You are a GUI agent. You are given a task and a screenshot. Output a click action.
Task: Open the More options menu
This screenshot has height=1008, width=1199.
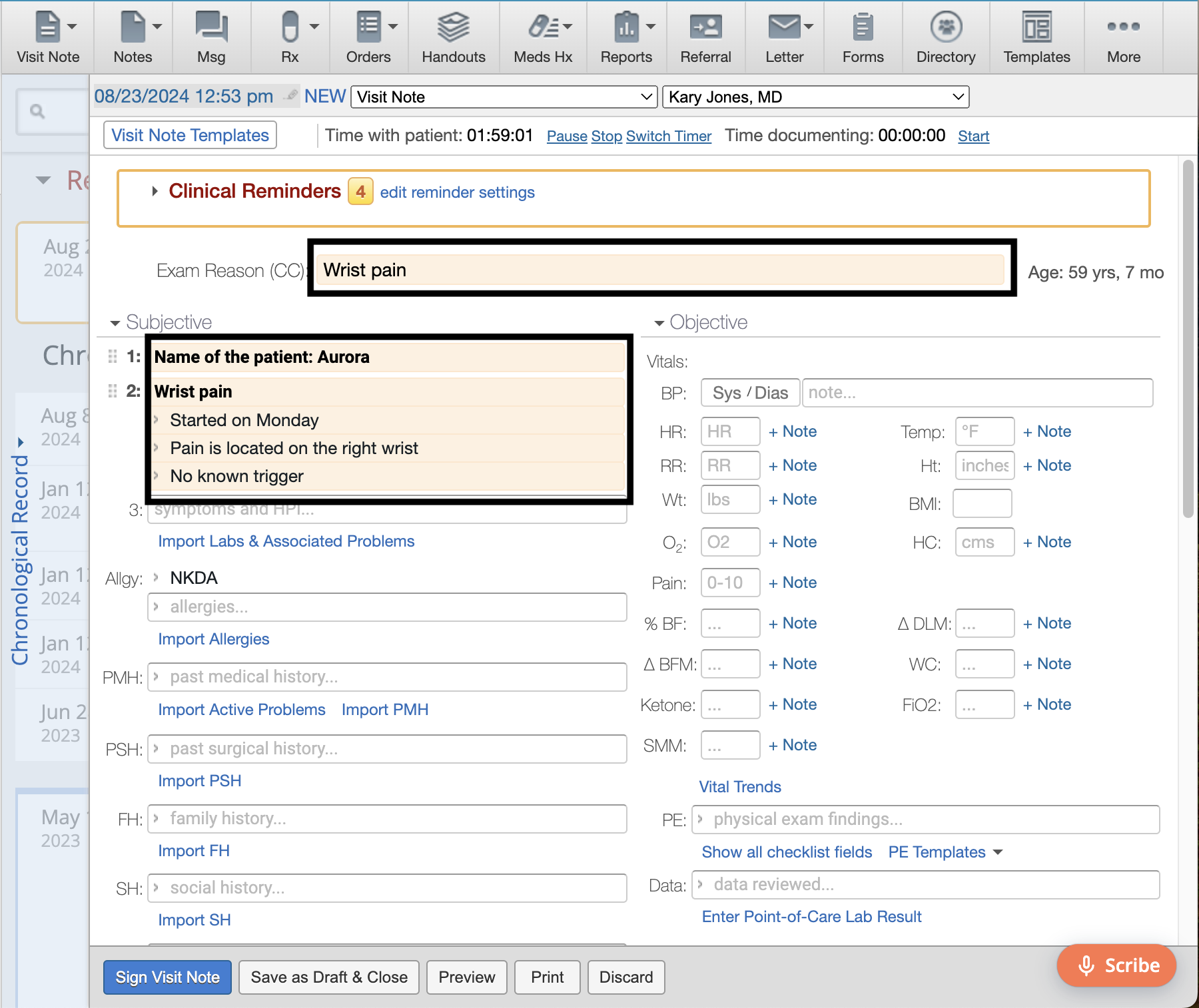[1123, 37]
